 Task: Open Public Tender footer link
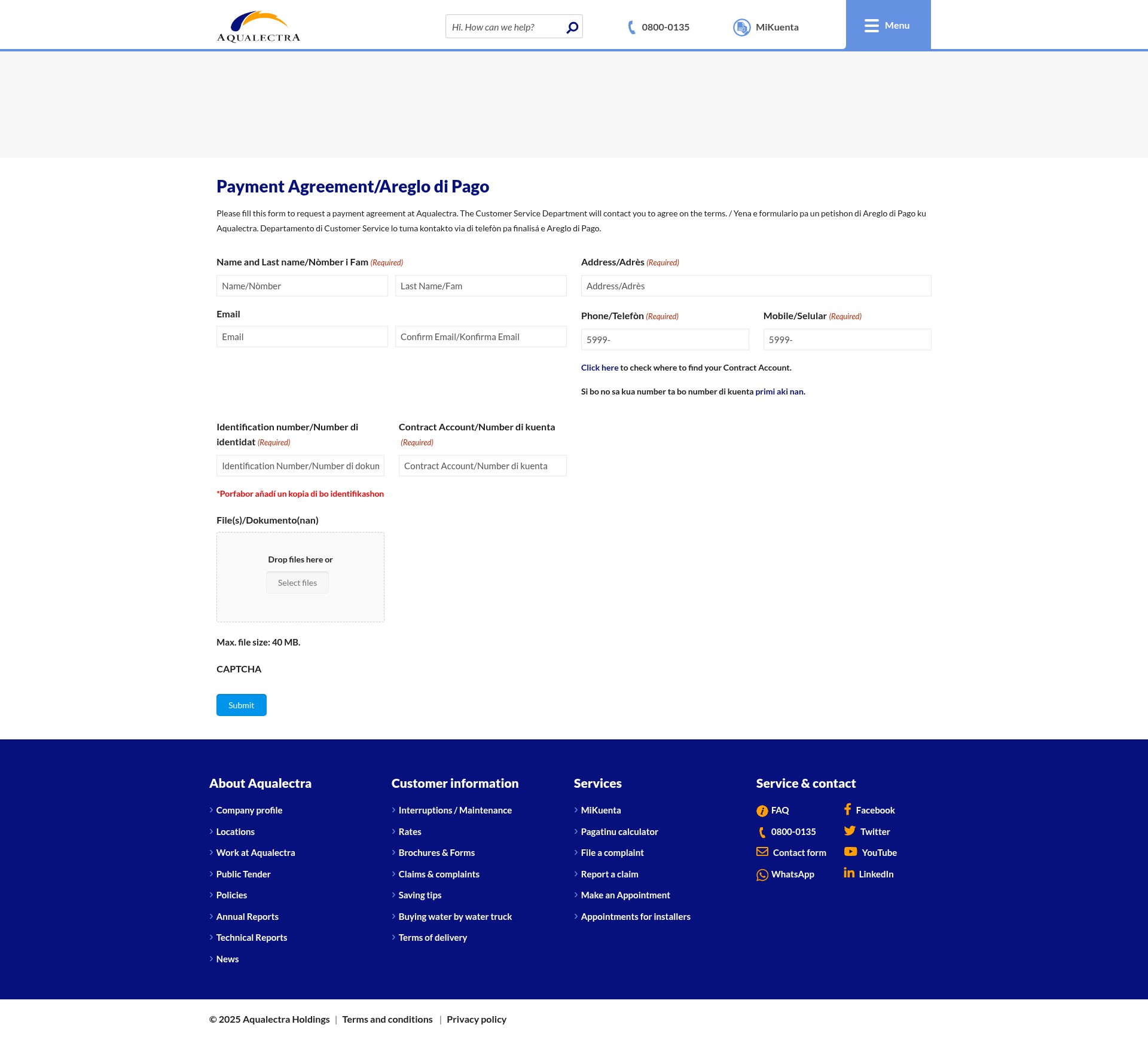pos(243,874)
